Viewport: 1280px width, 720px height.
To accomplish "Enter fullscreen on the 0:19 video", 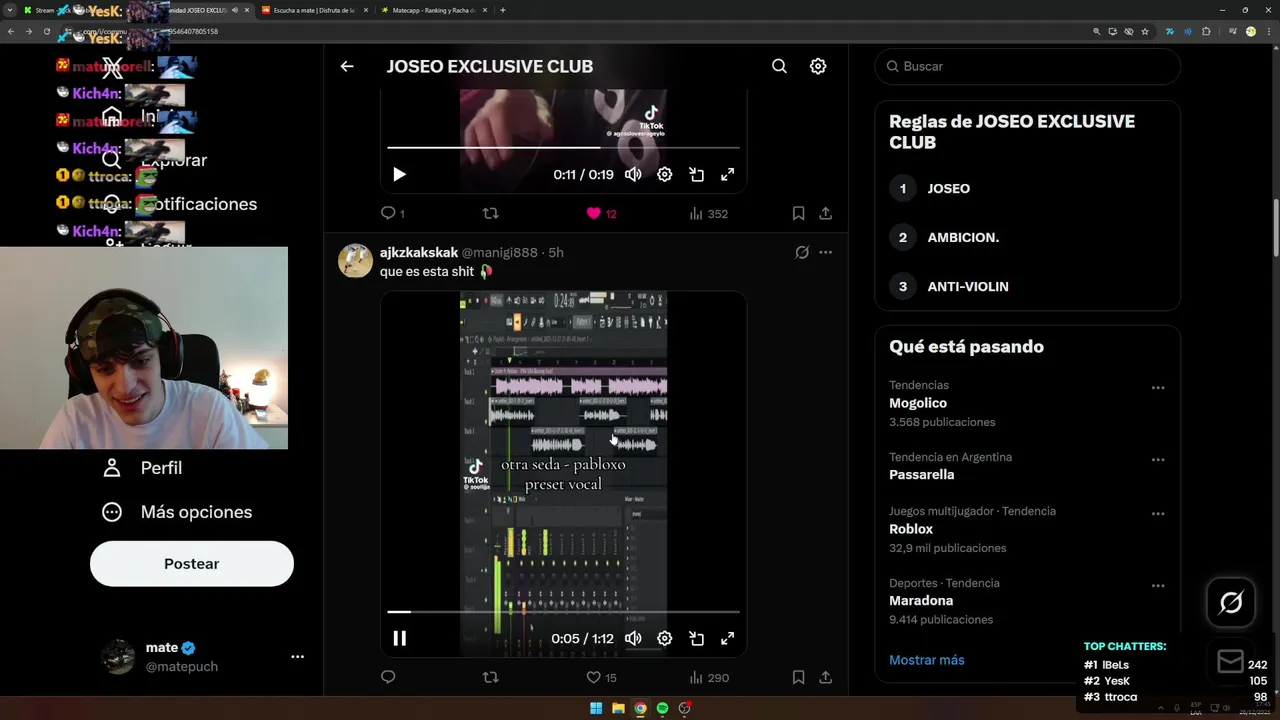I will [728, 174].
